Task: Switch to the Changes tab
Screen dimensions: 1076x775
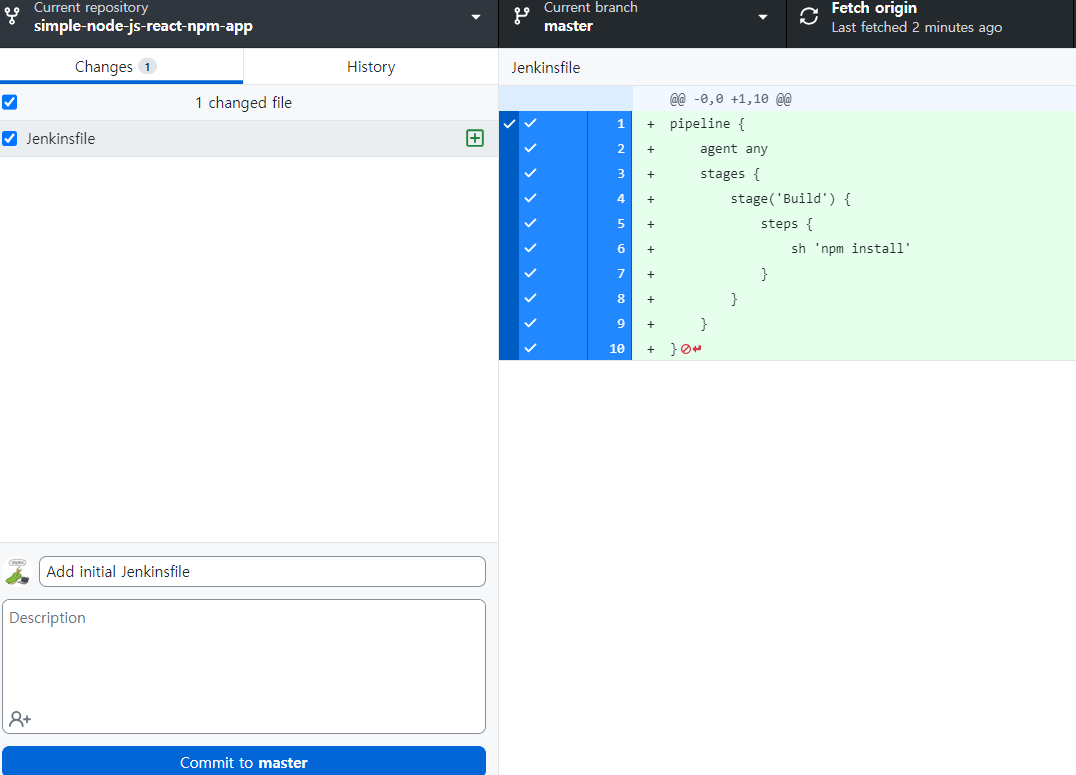Action: [121, 67]
